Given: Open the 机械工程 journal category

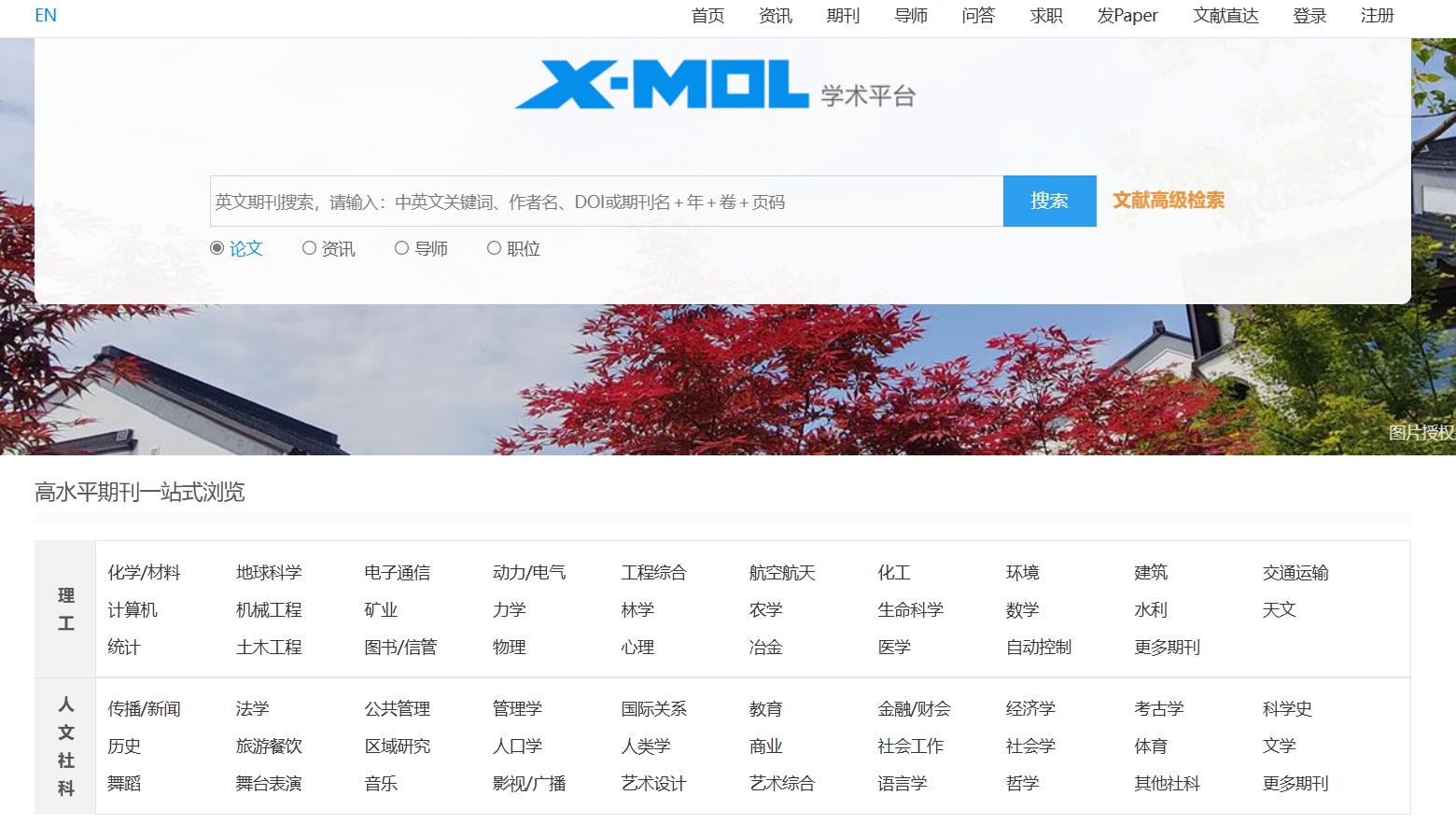Looking at the screenshot, I should point(269,610).
